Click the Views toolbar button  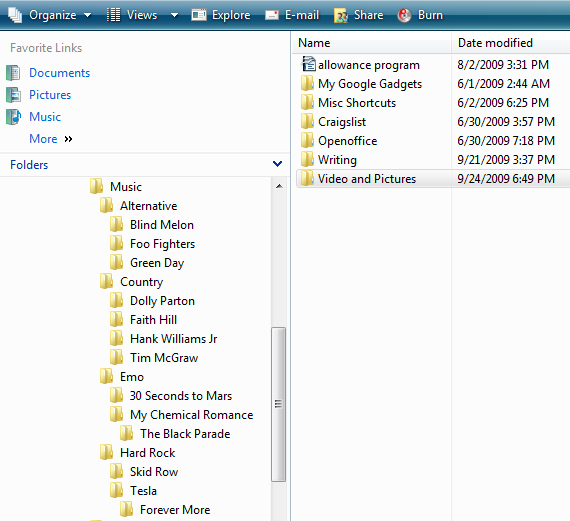(132, 15)
